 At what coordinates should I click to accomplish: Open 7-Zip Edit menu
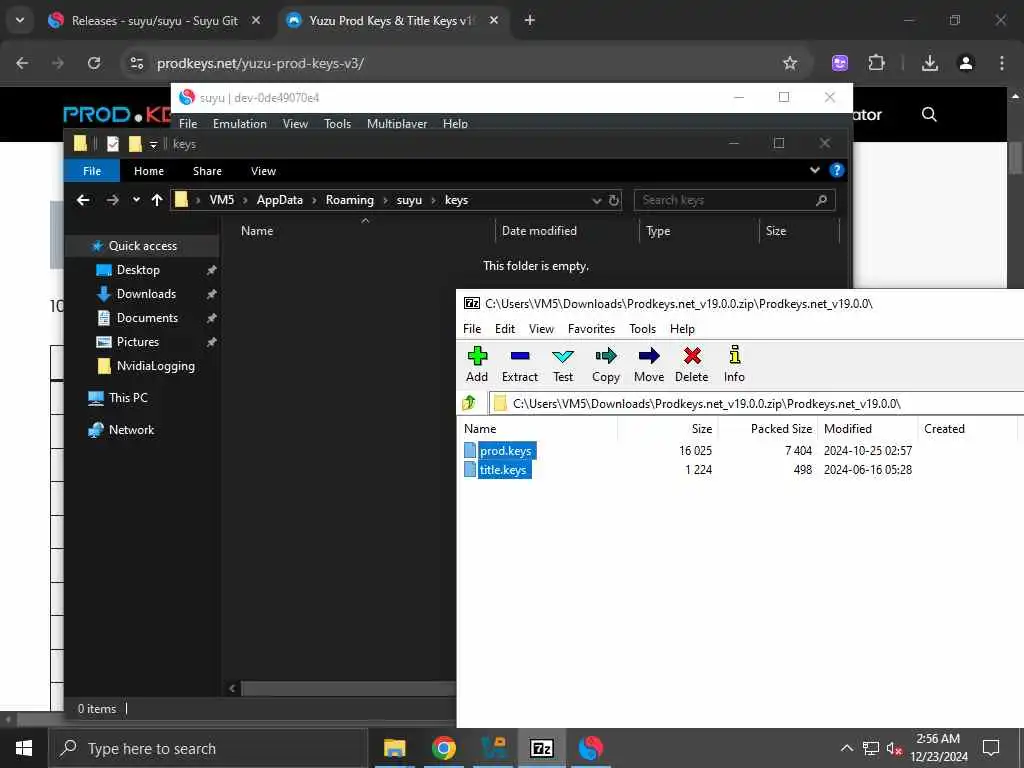pyautogui.click(x=505, y=328)
